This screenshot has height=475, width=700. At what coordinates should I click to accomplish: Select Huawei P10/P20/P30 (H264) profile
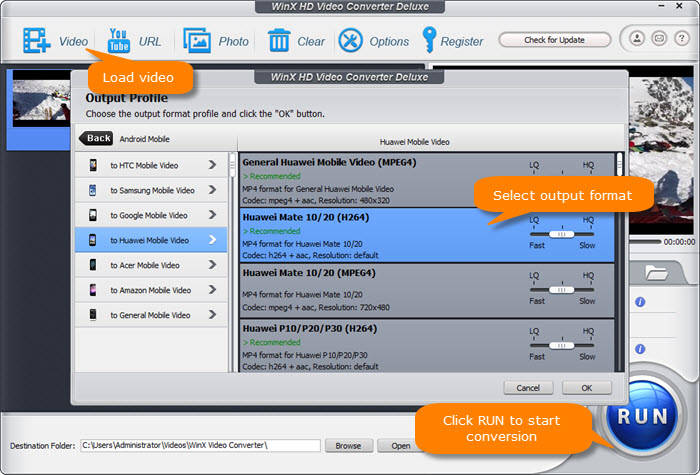pos(427,346)
